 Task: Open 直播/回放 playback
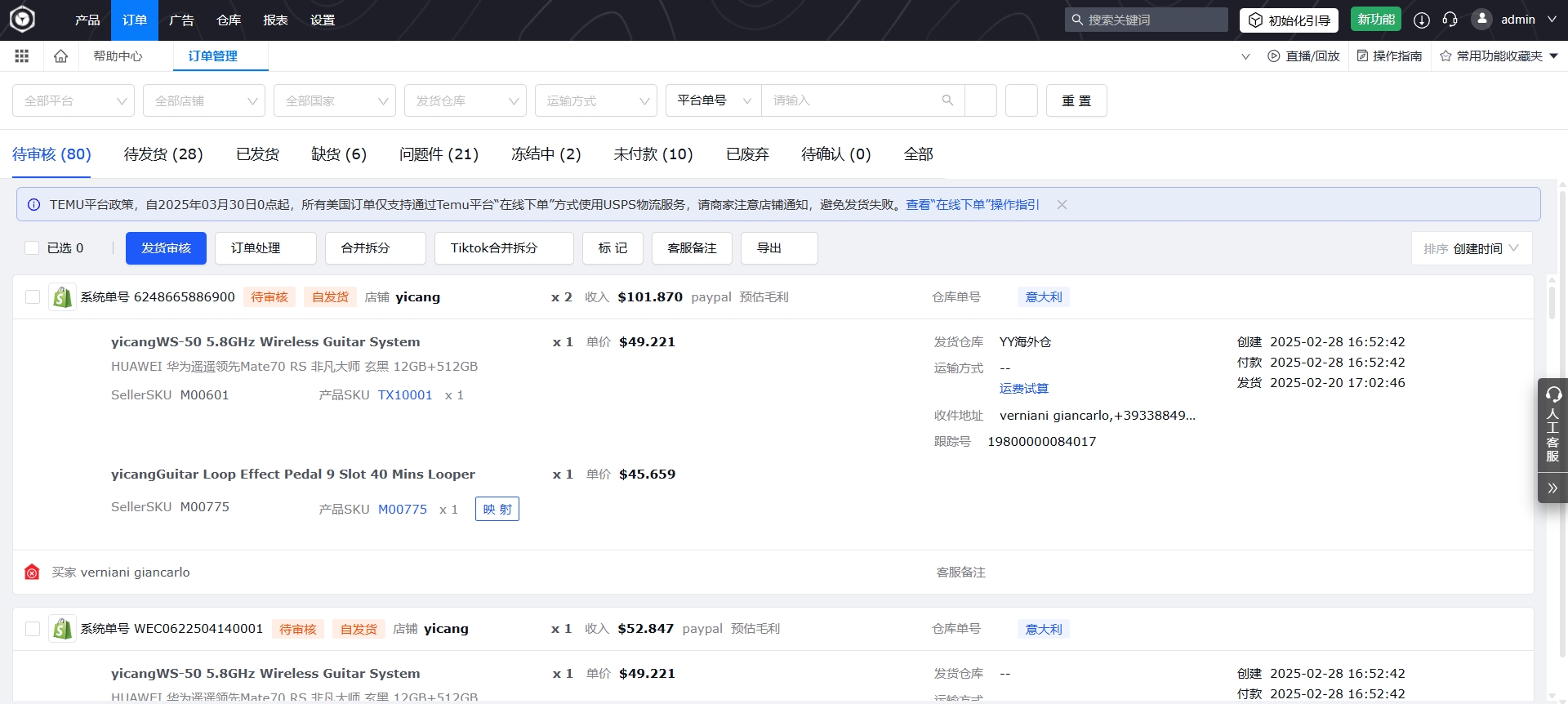[1303, 56]
